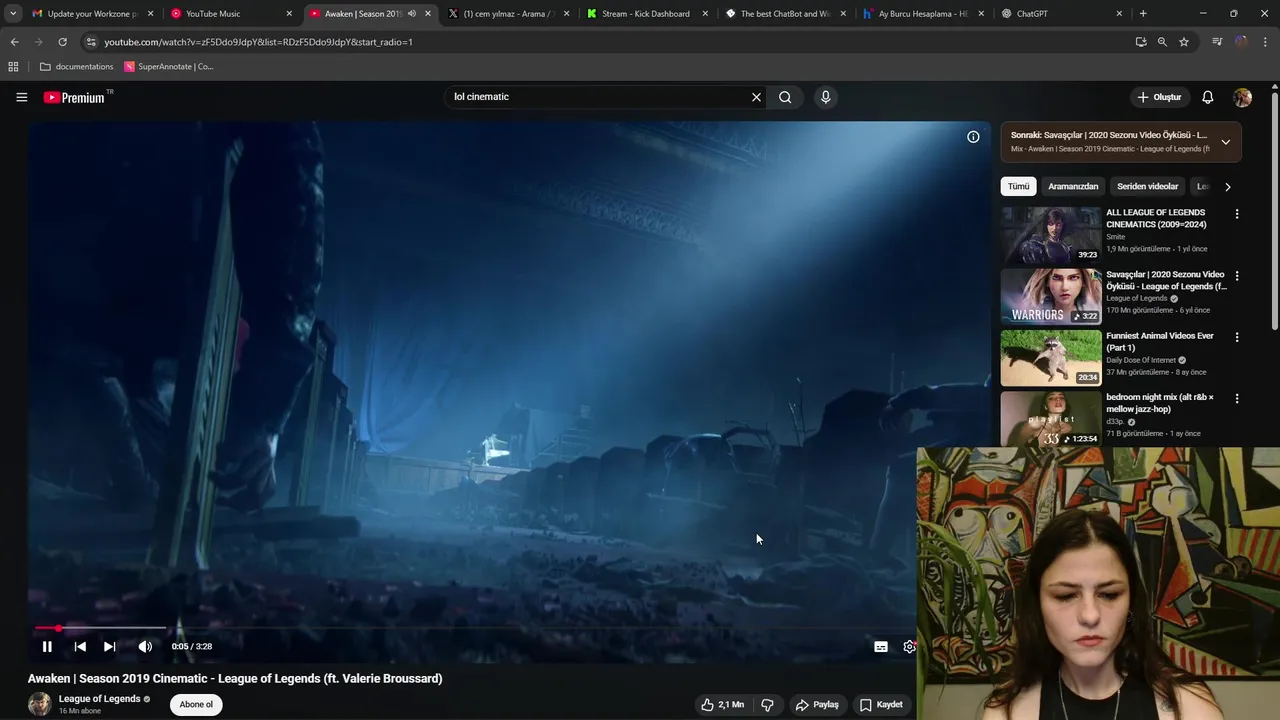Open Chrome profile avatar

tap(1241, 42)
